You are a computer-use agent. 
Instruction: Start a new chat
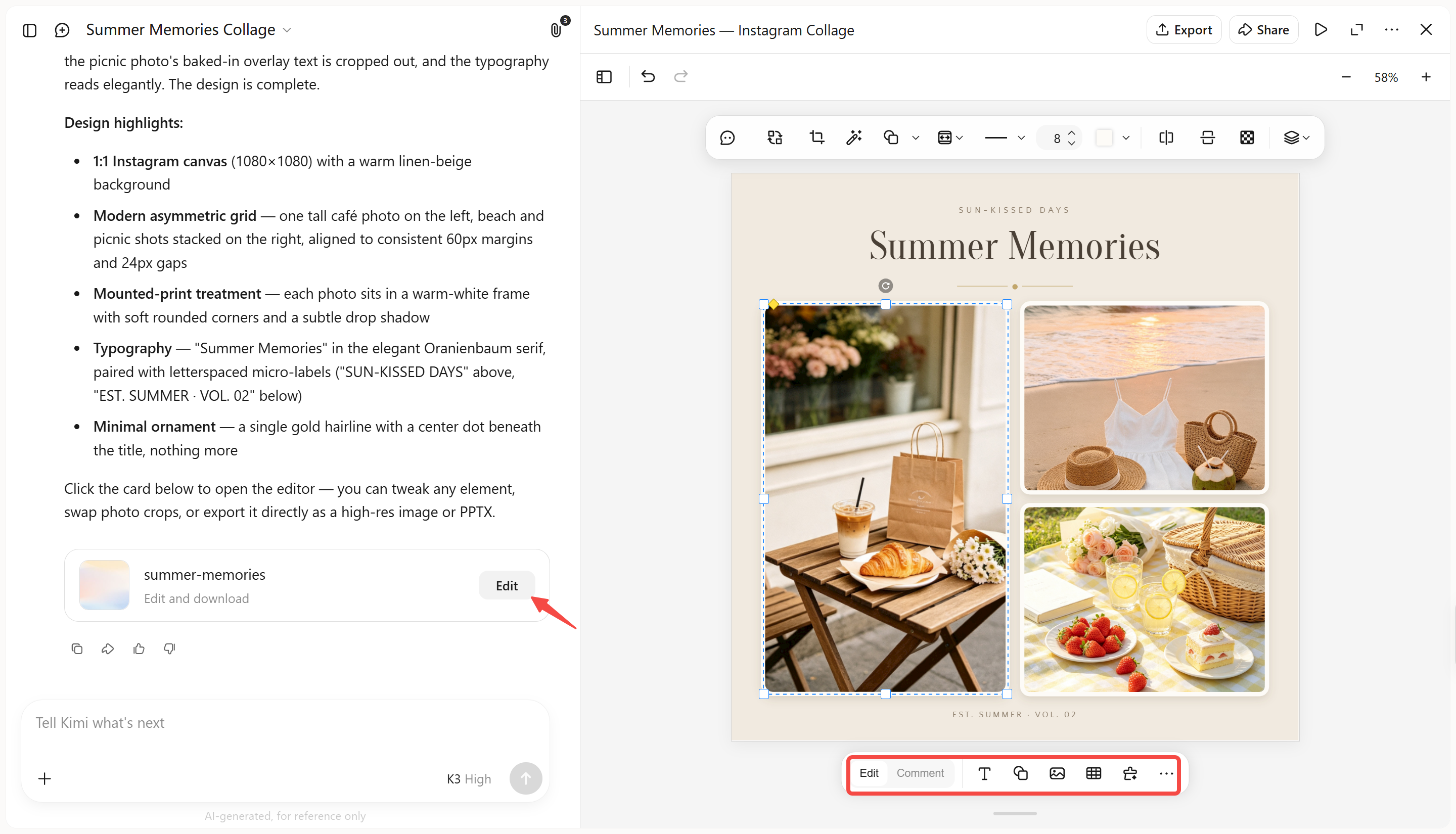pyautogui.click(x=62, y=30)
